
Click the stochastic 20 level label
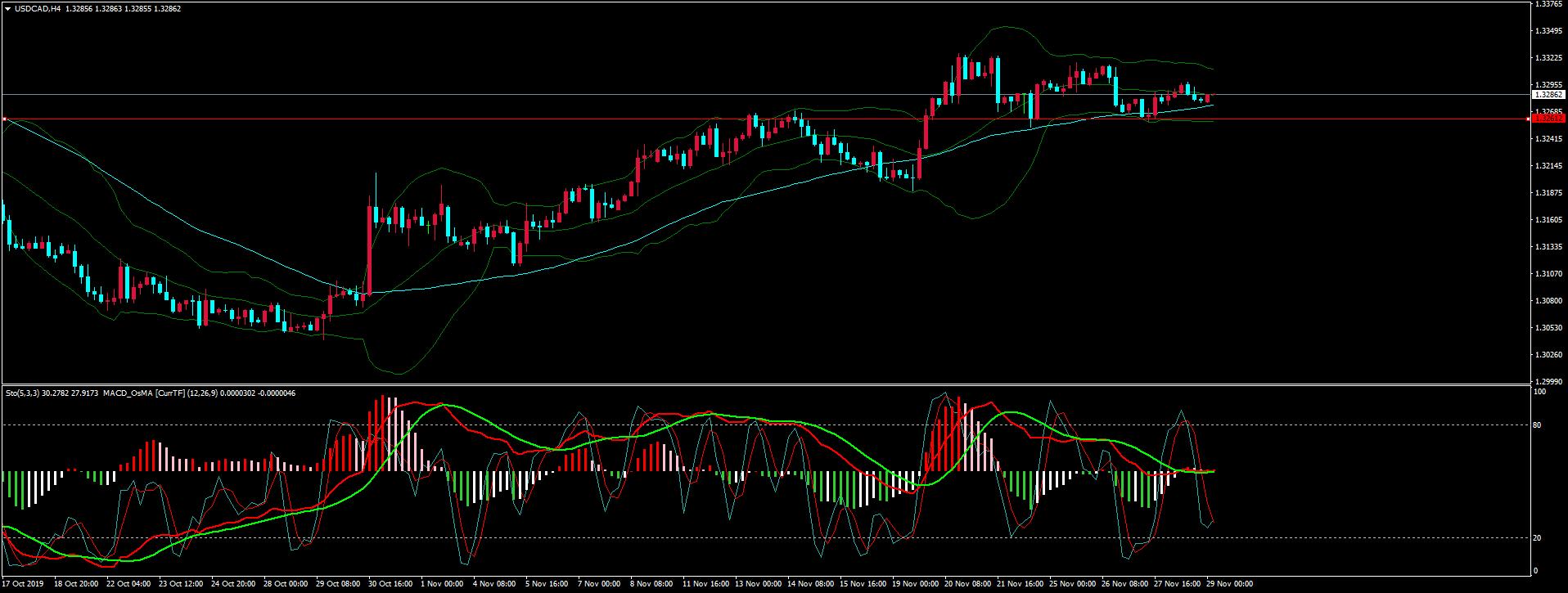click(x=1536, y=537)
